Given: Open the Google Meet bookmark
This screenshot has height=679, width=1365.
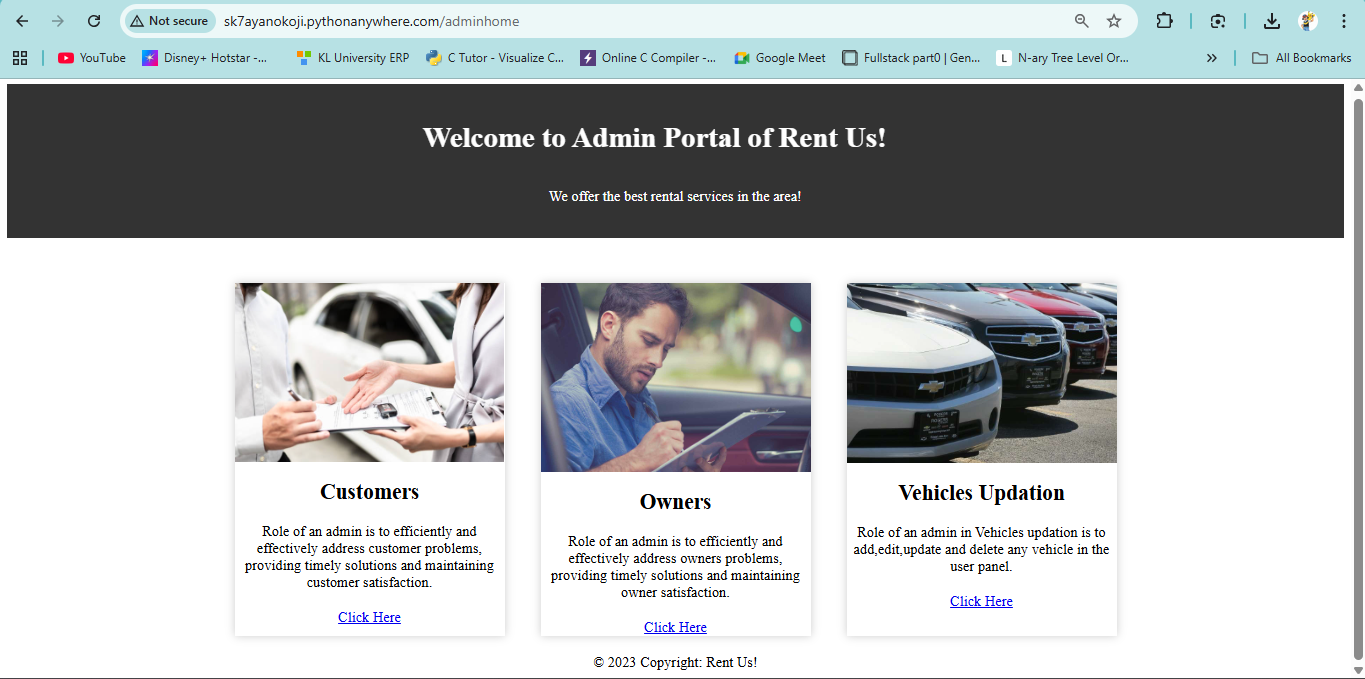Looking at the screenshot, I should (780, 58).
